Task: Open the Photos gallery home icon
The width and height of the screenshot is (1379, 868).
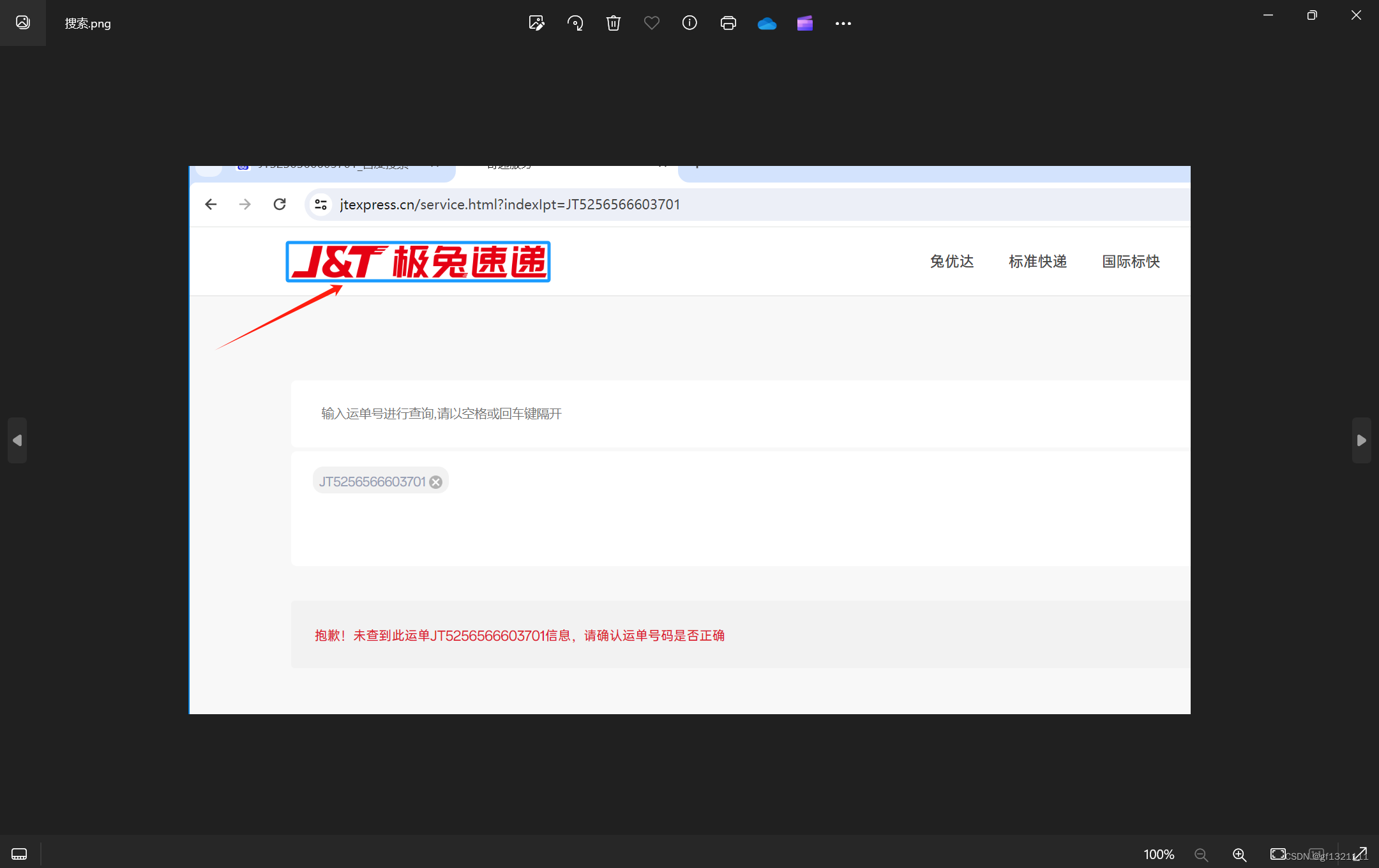Action: tap(23, 23)
